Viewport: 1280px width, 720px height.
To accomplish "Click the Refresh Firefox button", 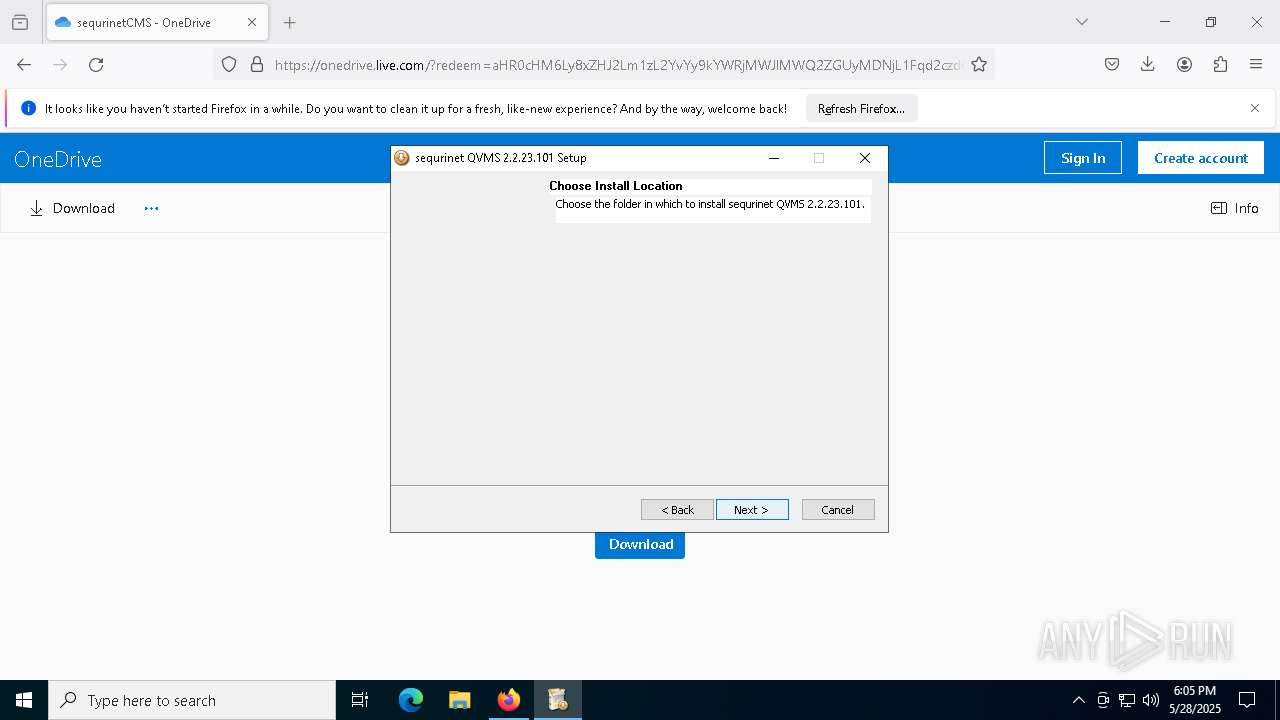I will click(x=861, y=108).
